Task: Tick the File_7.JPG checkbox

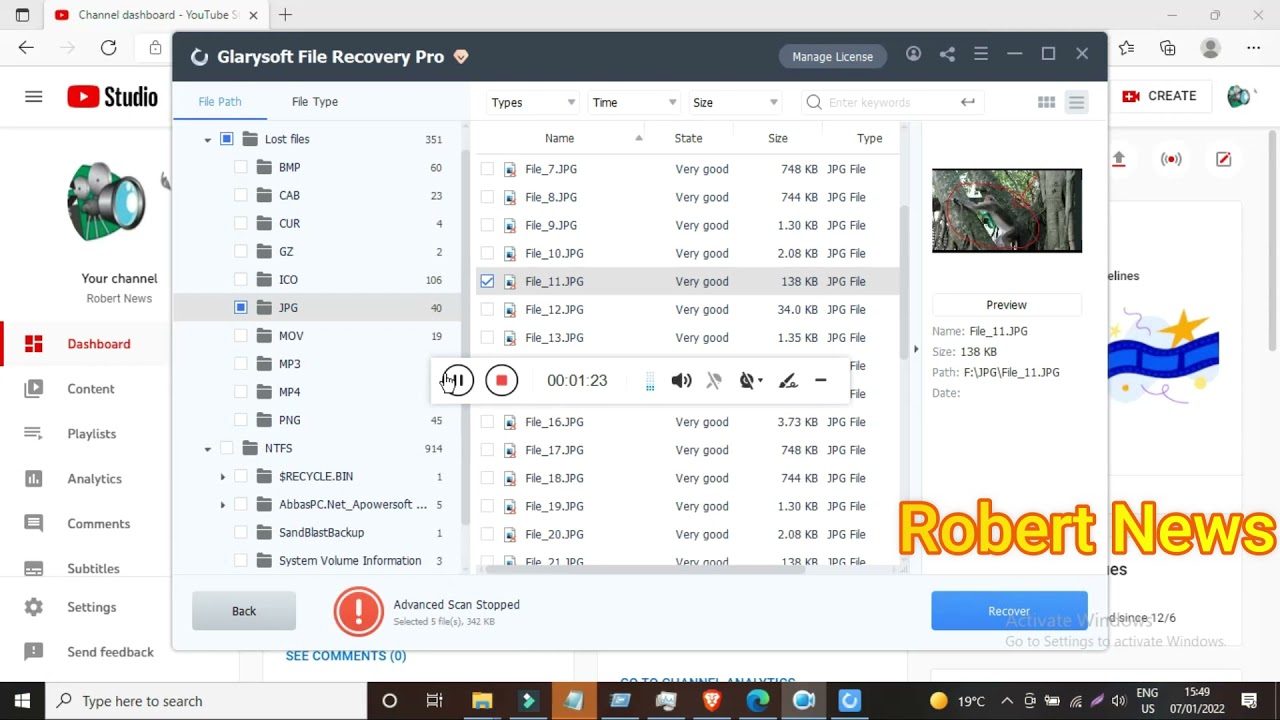Action: pos(487,169)
